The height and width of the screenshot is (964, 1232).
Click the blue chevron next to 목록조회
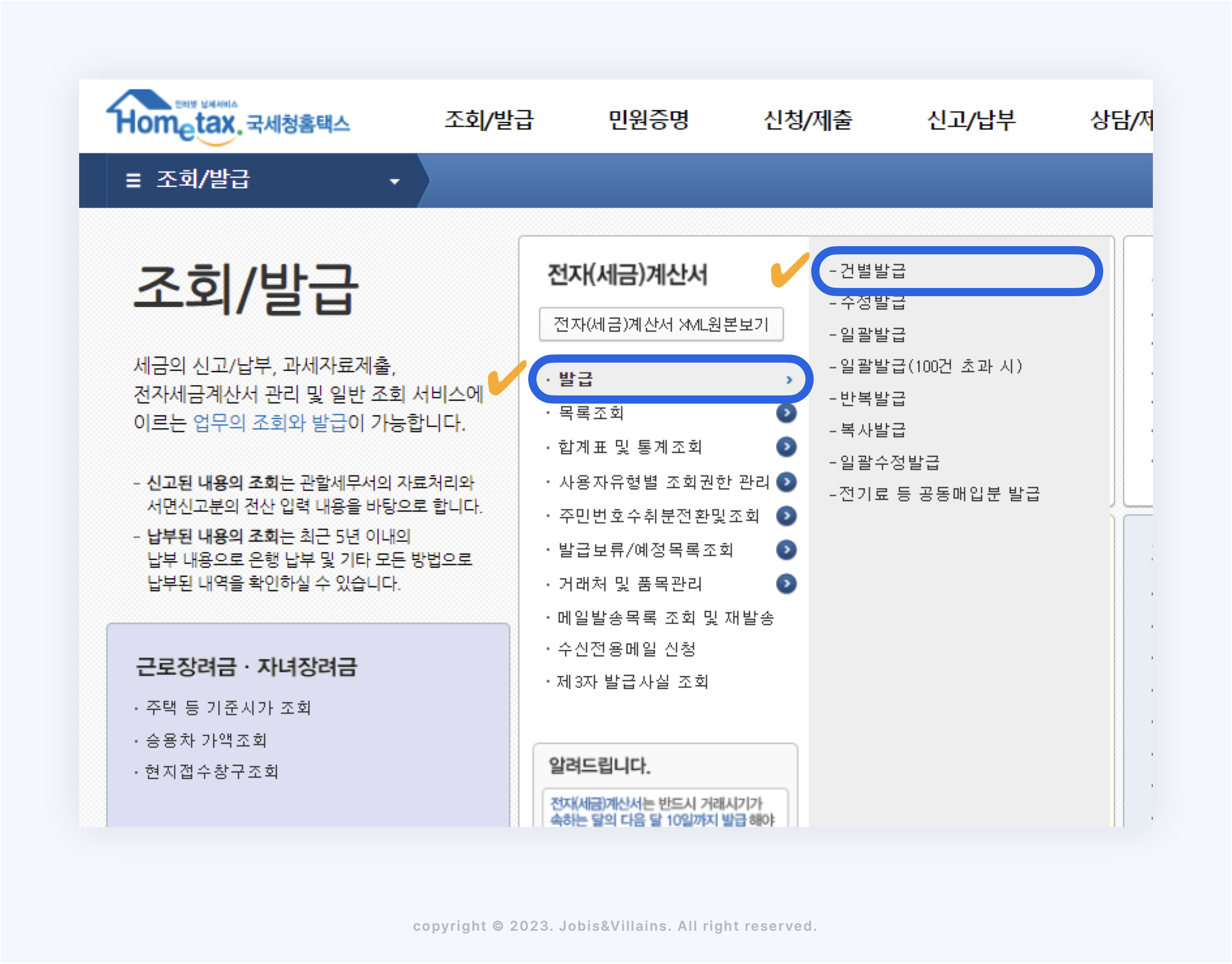787,413
